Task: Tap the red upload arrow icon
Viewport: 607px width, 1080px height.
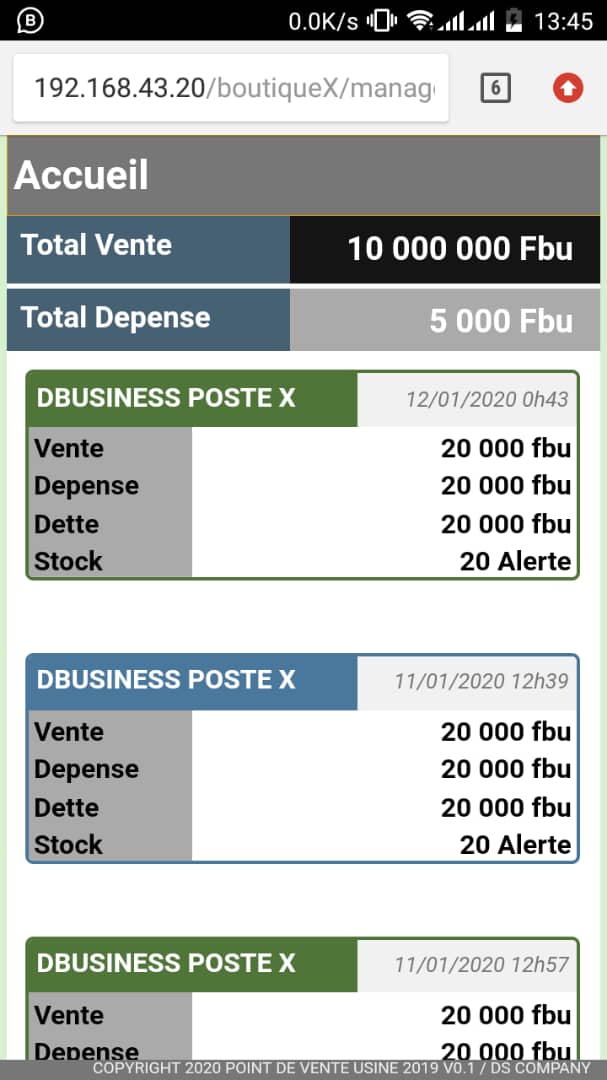Action: (x=568, y=88)
